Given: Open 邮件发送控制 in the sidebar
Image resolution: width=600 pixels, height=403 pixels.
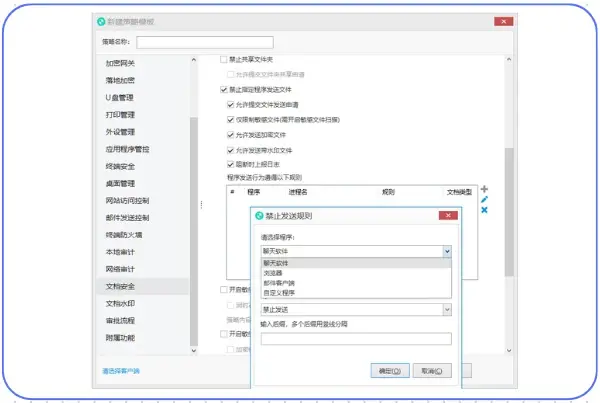Looking at the screenshot, I should point(127,218).
